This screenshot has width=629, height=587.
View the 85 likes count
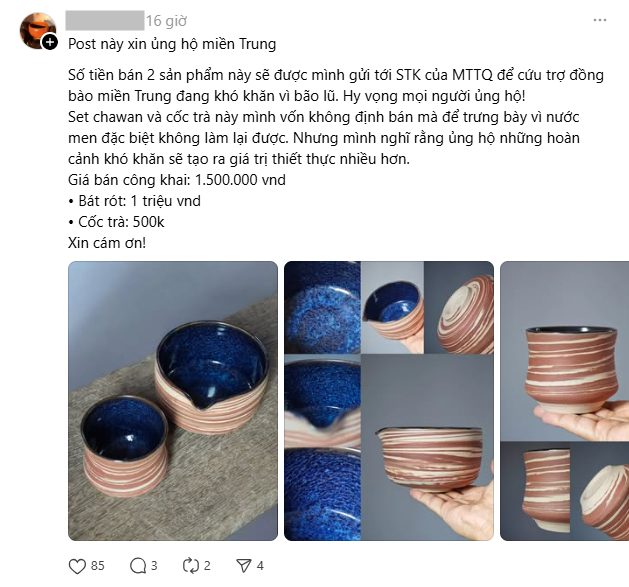coord(97,566)
